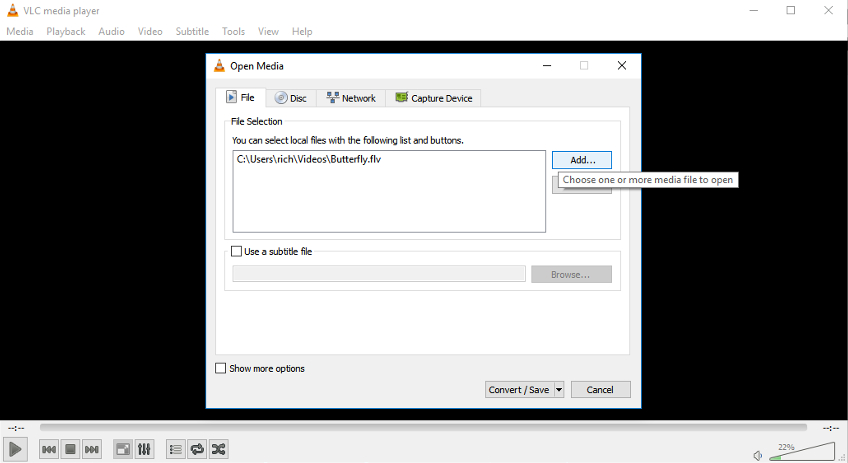Click remaining time label at right of seek bar
This screenshot has width=848, height=463.
831,428
